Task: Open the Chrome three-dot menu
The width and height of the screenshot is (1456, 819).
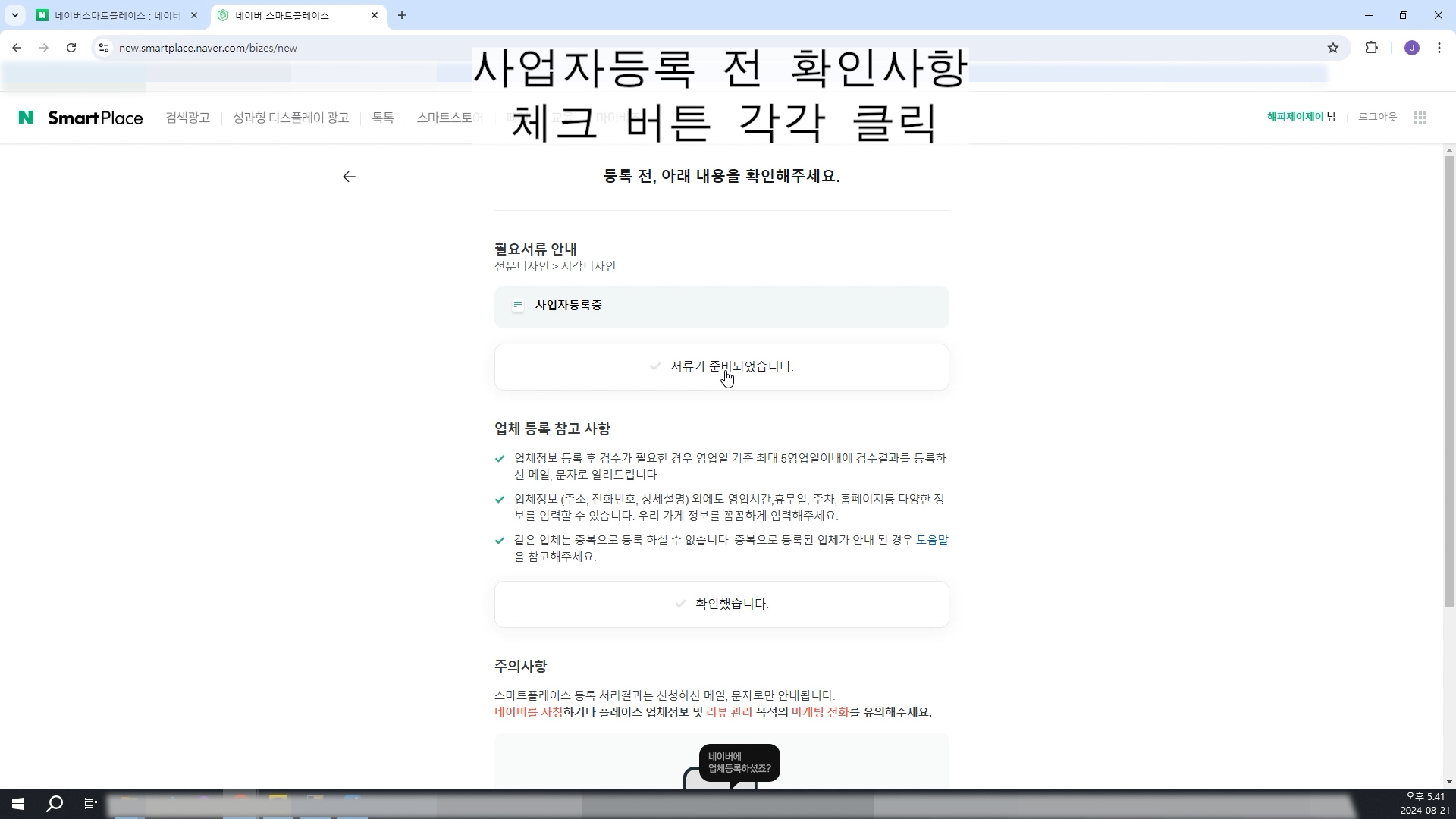Action: (1439, 48)
